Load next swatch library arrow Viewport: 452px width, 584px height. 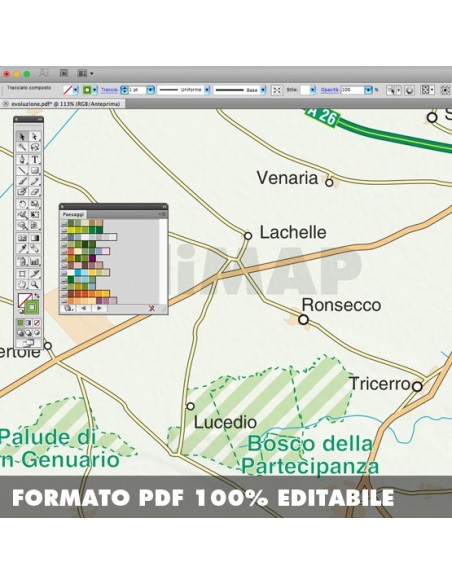pos(99,308)
